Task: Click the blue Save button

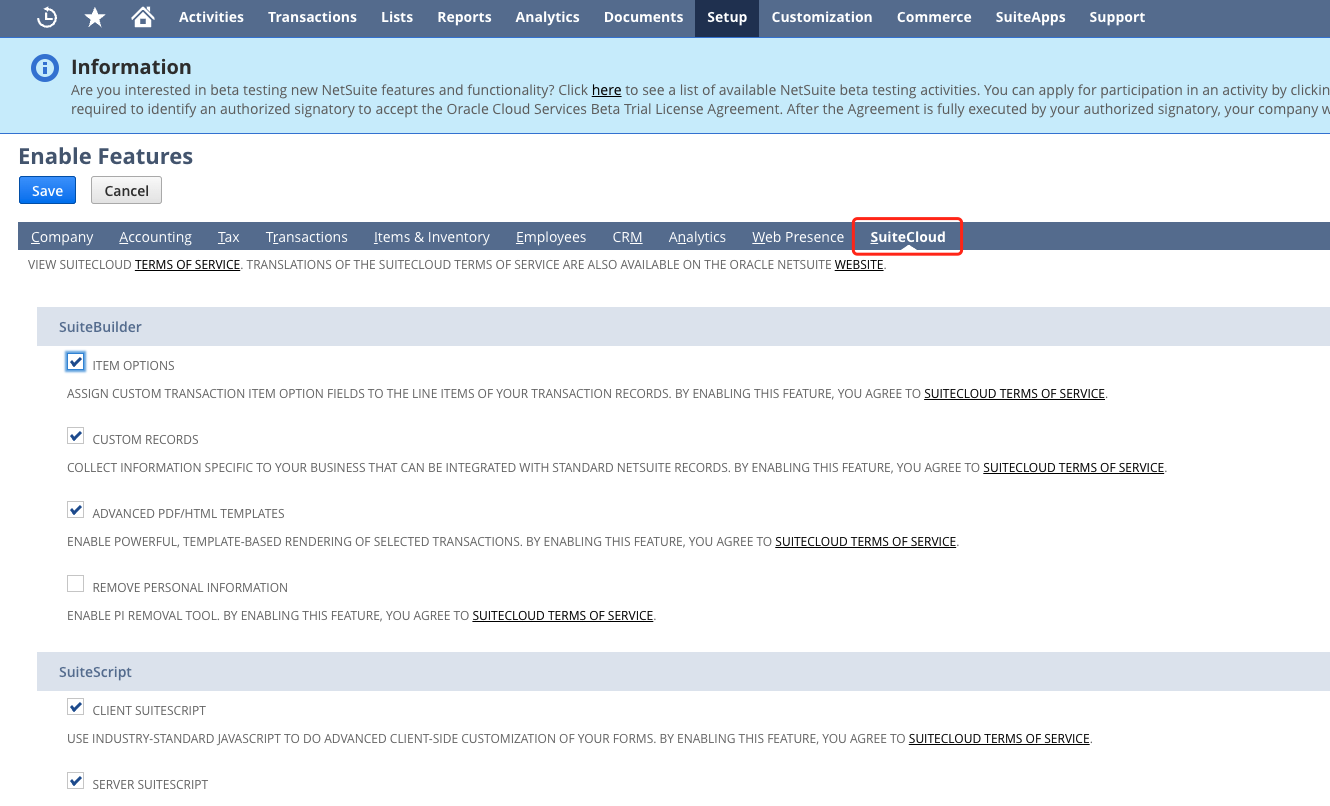Action: point(47,190)
